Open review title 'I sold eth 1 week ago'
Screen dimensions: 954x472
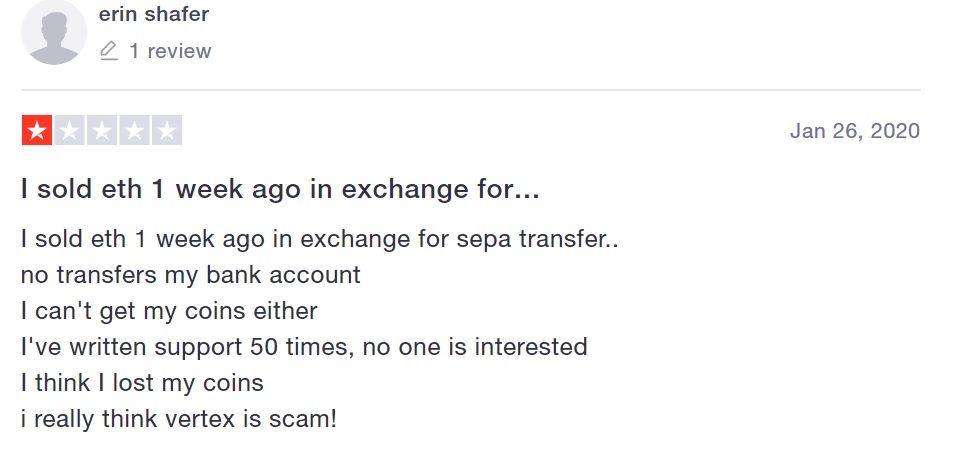click(x=280, y=189)
